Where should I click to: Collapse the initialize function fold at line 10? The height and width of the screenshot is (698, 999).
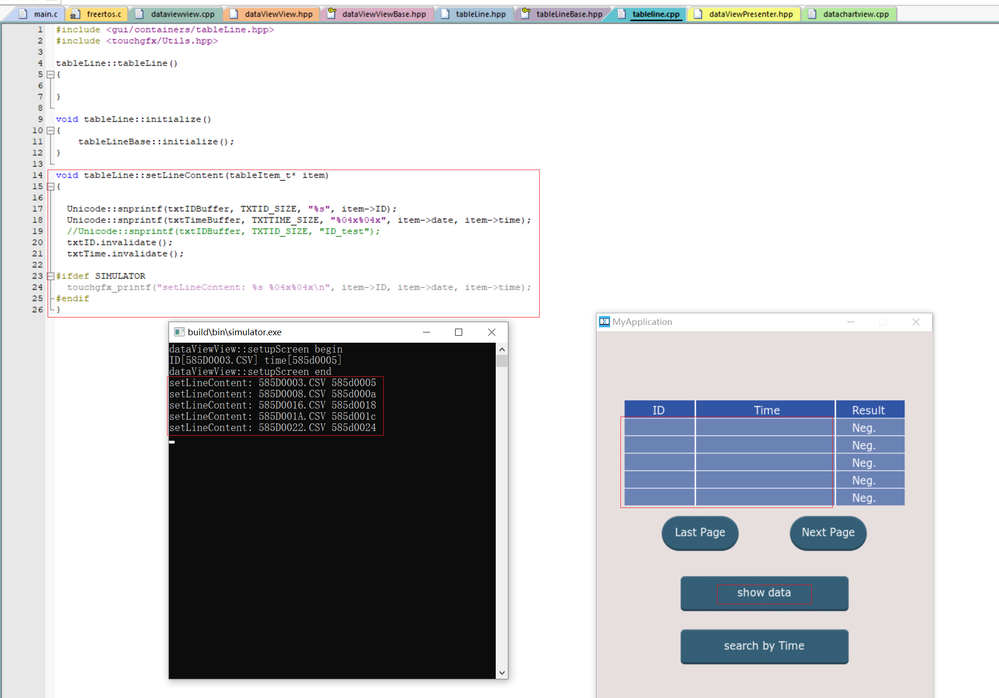click(50, 130)
